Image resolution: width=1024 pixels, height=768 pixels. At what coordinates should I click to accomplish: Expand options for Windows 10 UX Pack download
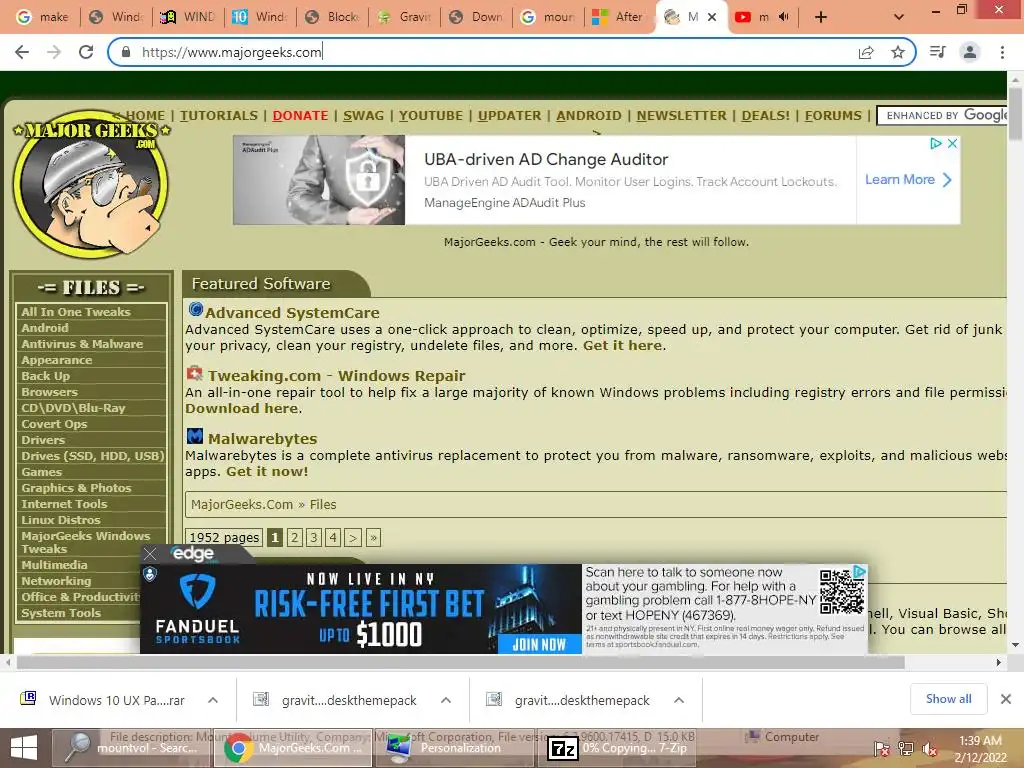213,700
